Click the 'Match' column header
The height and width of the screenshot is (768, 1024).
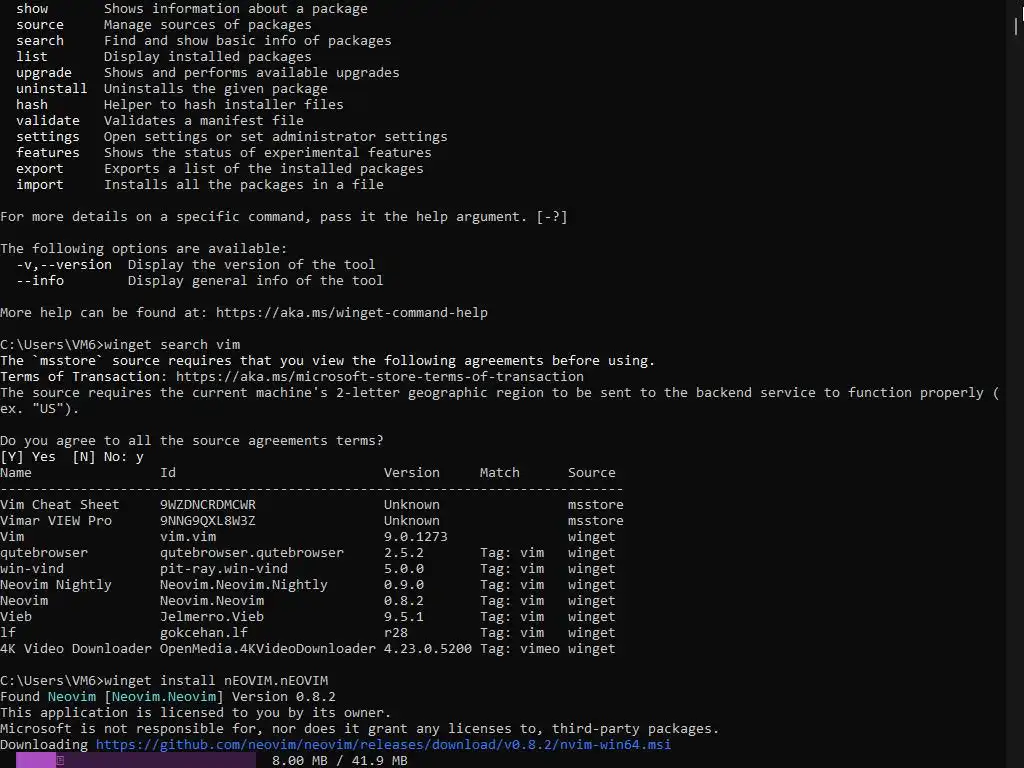coord(500,473)
